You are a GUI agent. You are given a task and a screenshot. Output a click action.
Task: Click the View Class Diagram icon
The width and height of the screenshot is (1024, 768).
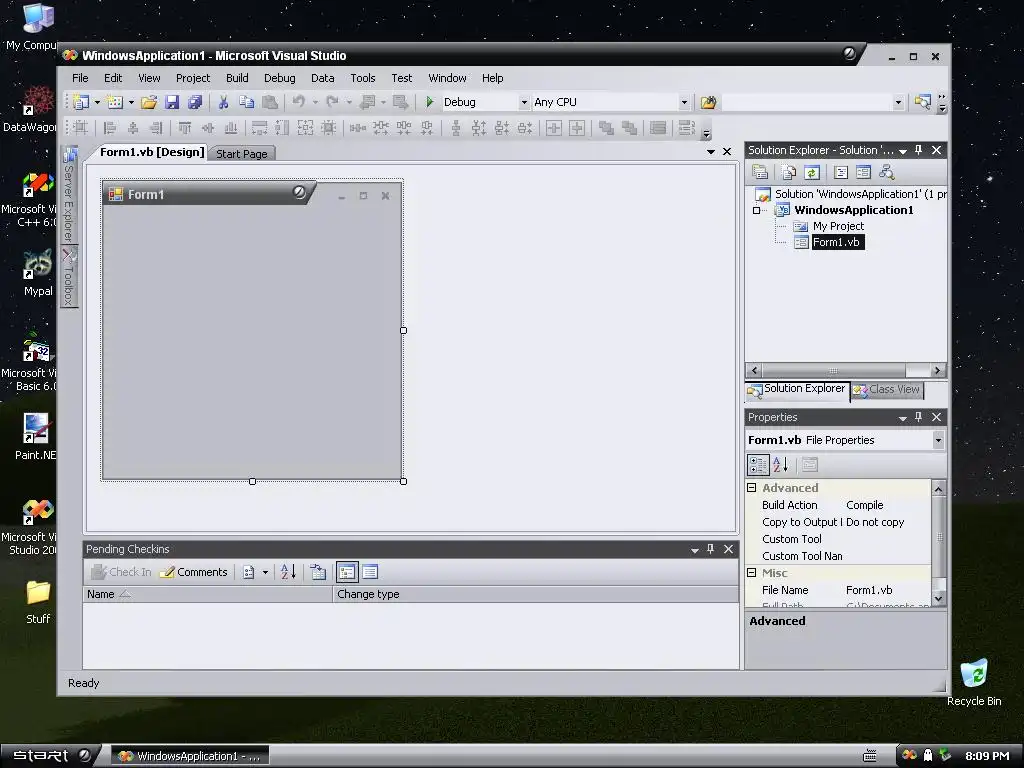[x=886, y=172]
